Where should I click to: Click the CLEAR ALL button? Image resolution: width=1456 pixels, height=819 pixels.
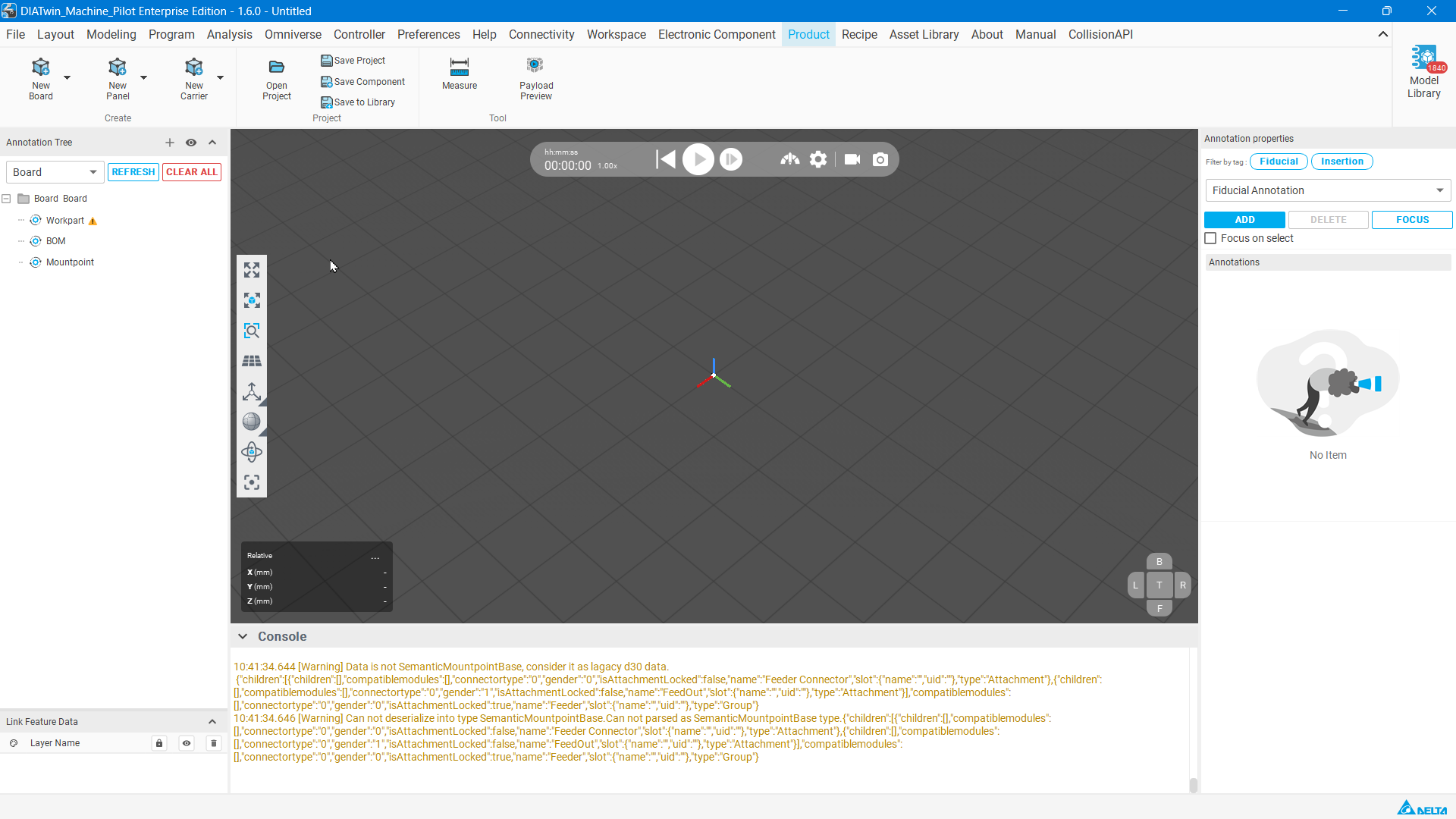192,172
